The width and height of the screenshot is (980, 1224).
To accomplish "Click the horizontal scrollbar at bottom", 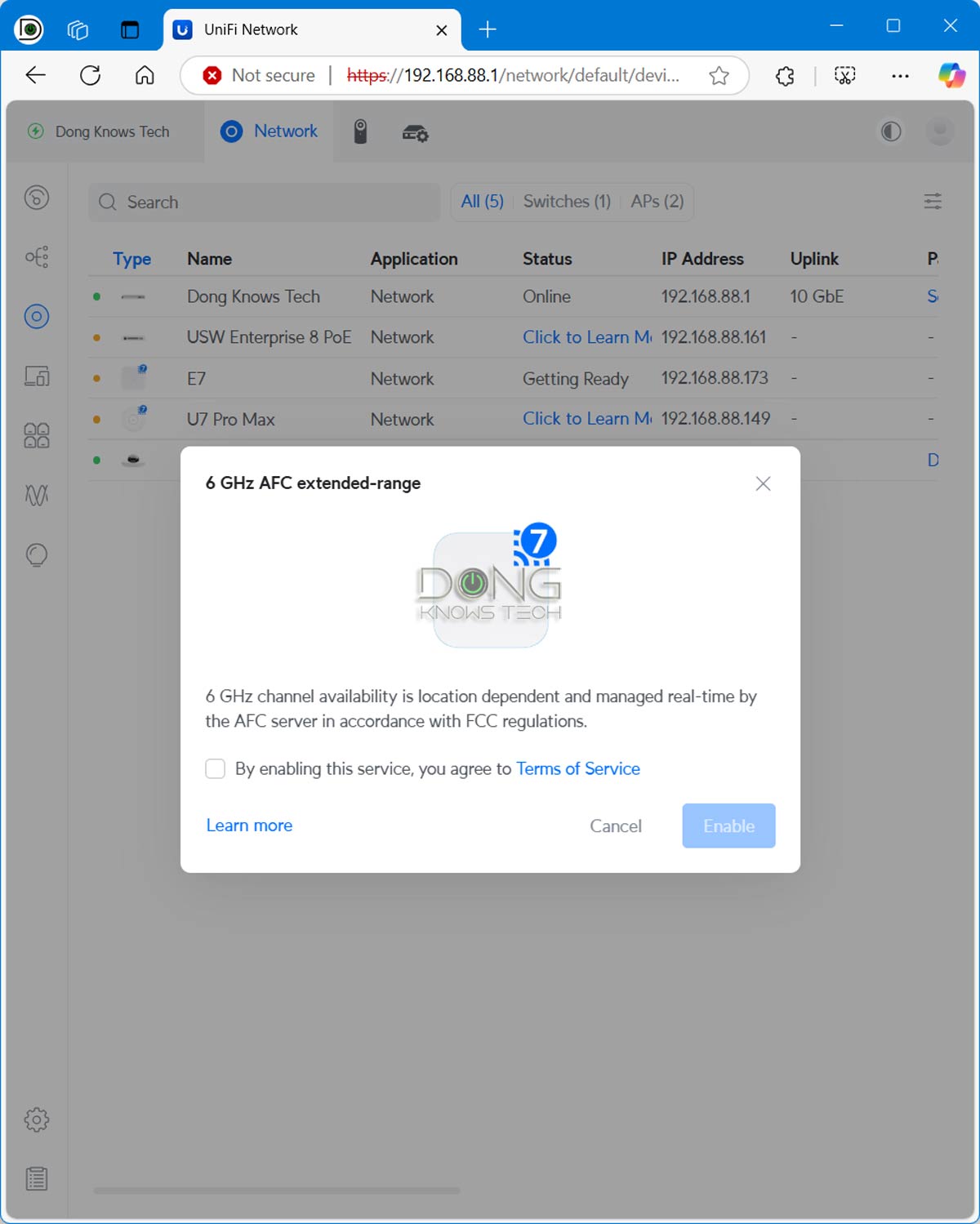I will point(277,1191).
